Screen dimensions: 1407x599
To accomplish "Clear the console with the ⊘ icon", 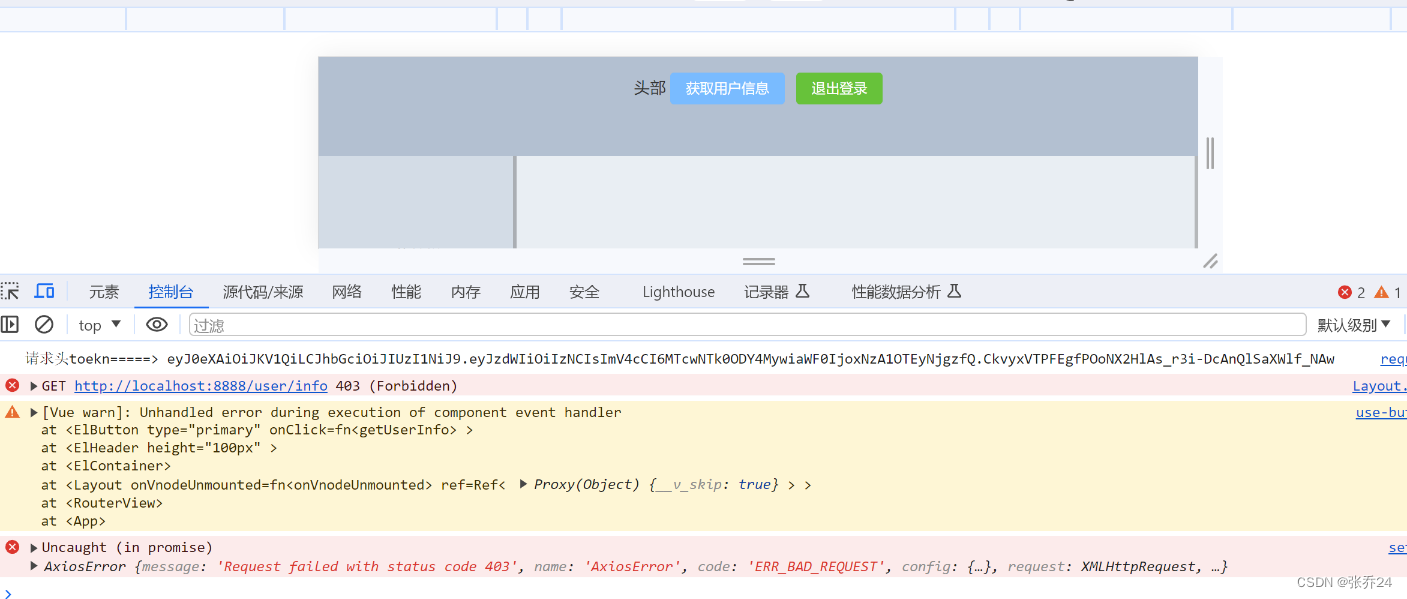I will click(42, 324).
